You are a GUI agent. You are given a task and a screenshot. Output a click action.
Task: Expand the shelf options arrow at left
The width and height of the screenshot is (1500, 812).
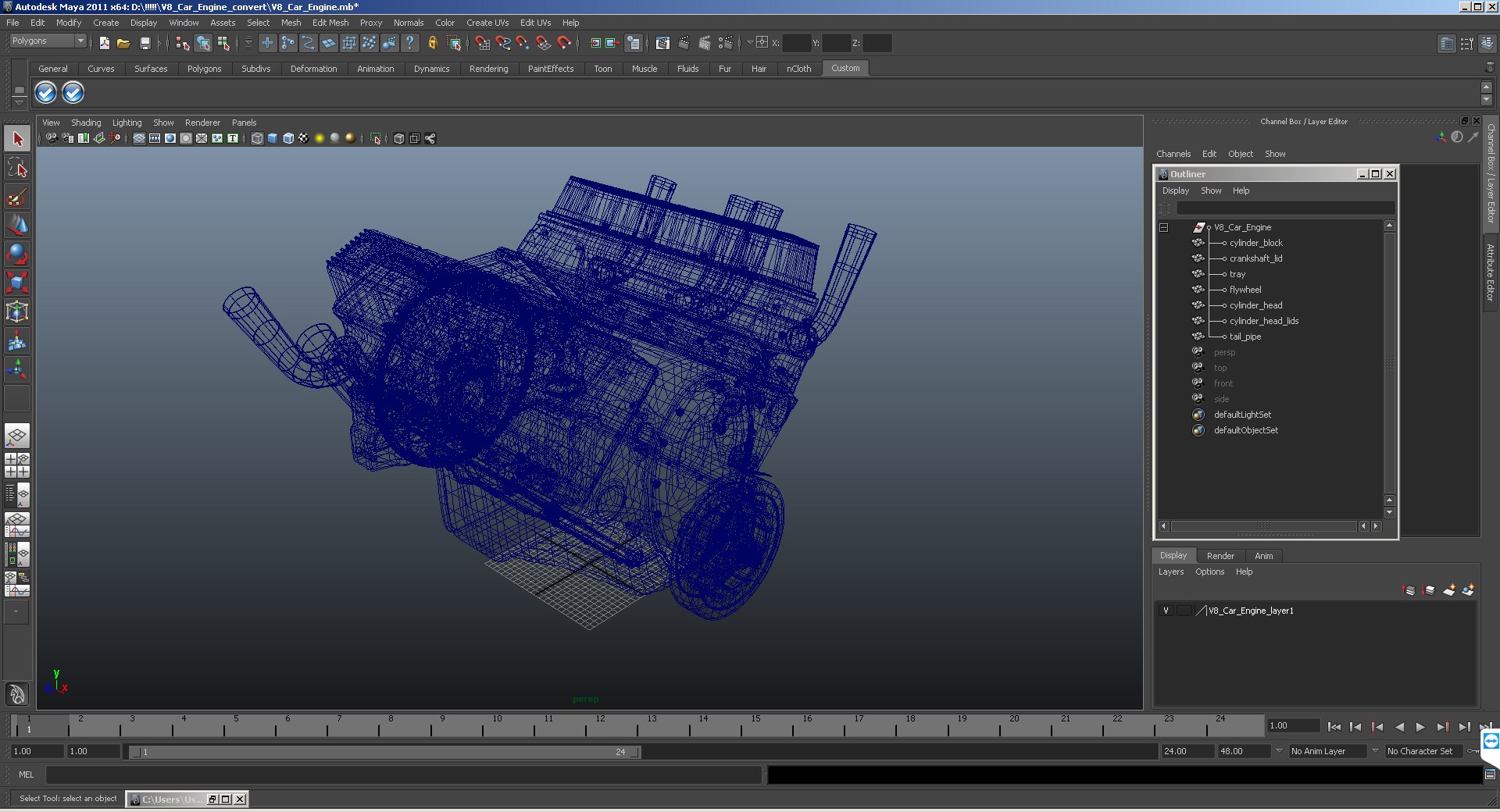tap(19, 102)
